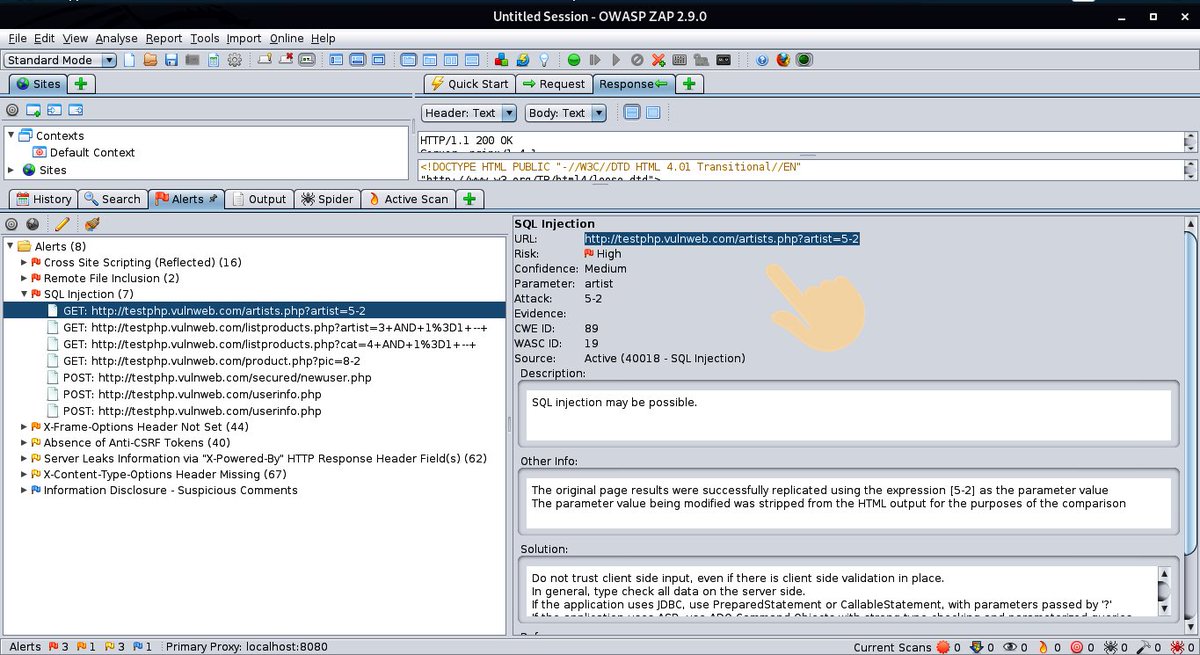The image size is (1200, 655).
Task: Click the lightbulb toolbar icon
Action: pyautogui.click(x=543, y=60)
